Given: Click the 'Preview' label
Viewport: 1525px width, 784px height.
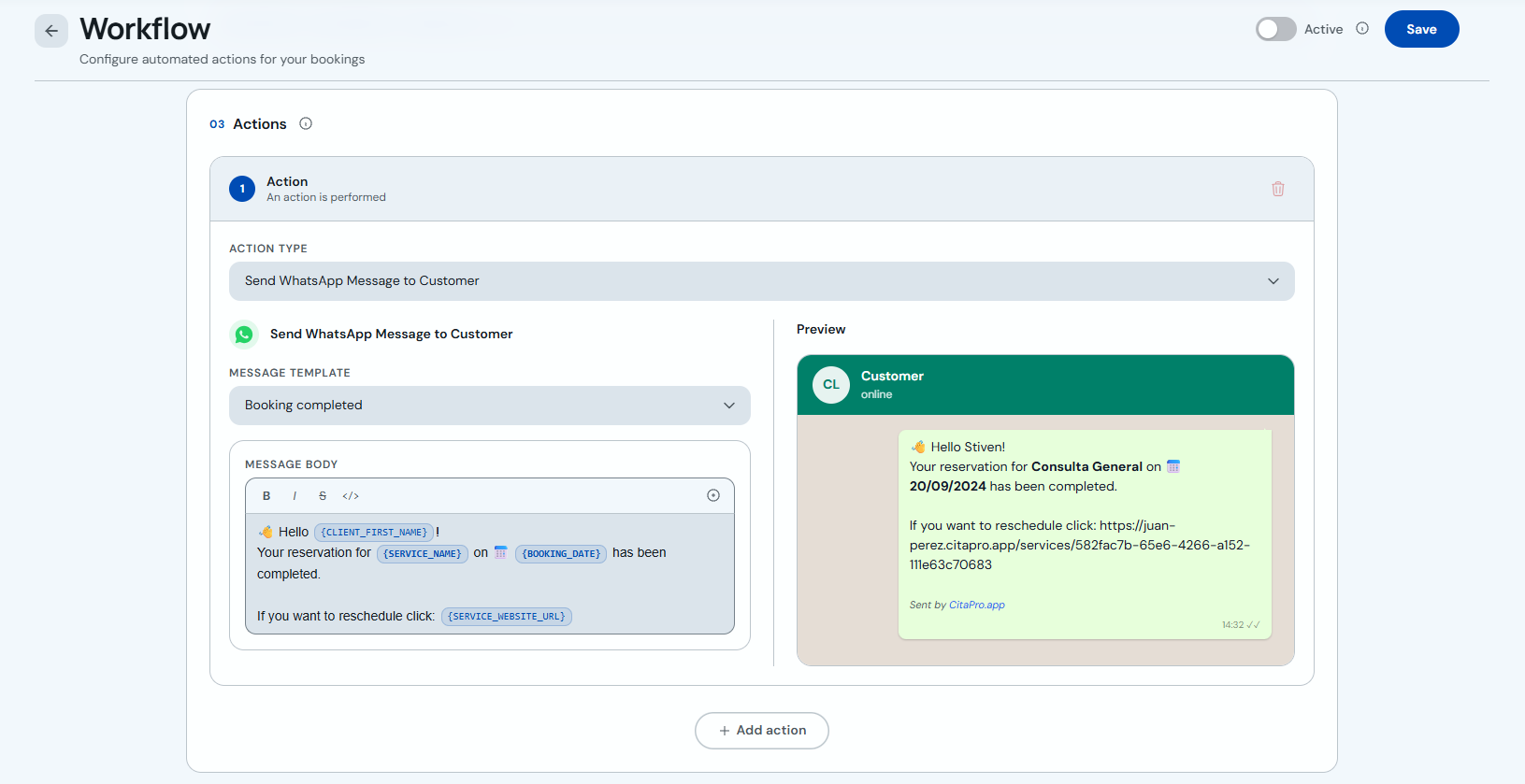Looking at the screenshot, I should (x=821, y=329).
